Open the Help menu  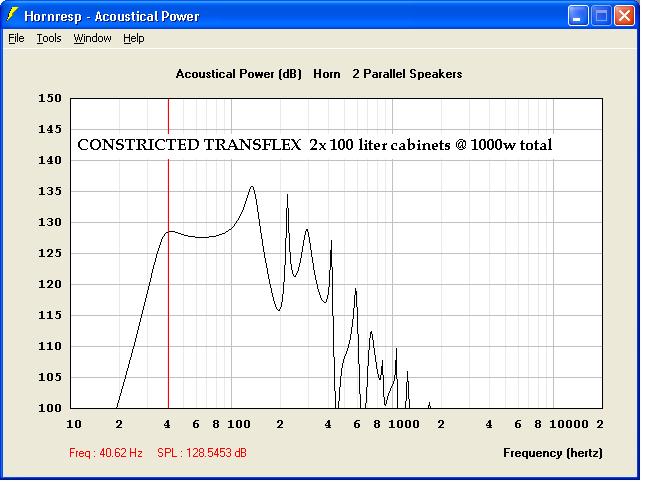click(134, 38)
